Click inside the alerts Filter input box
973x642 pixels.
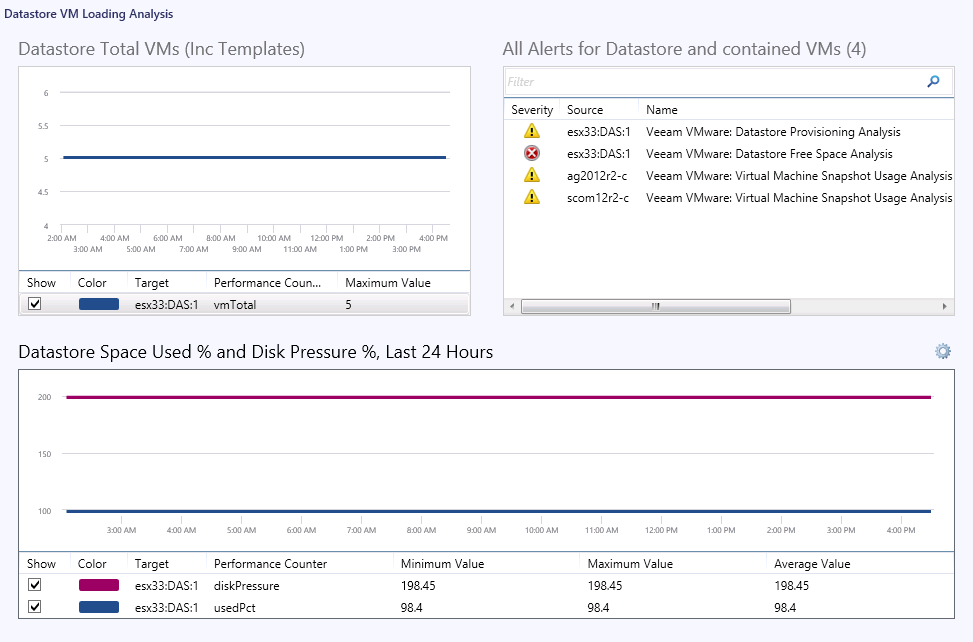point(700,81)
